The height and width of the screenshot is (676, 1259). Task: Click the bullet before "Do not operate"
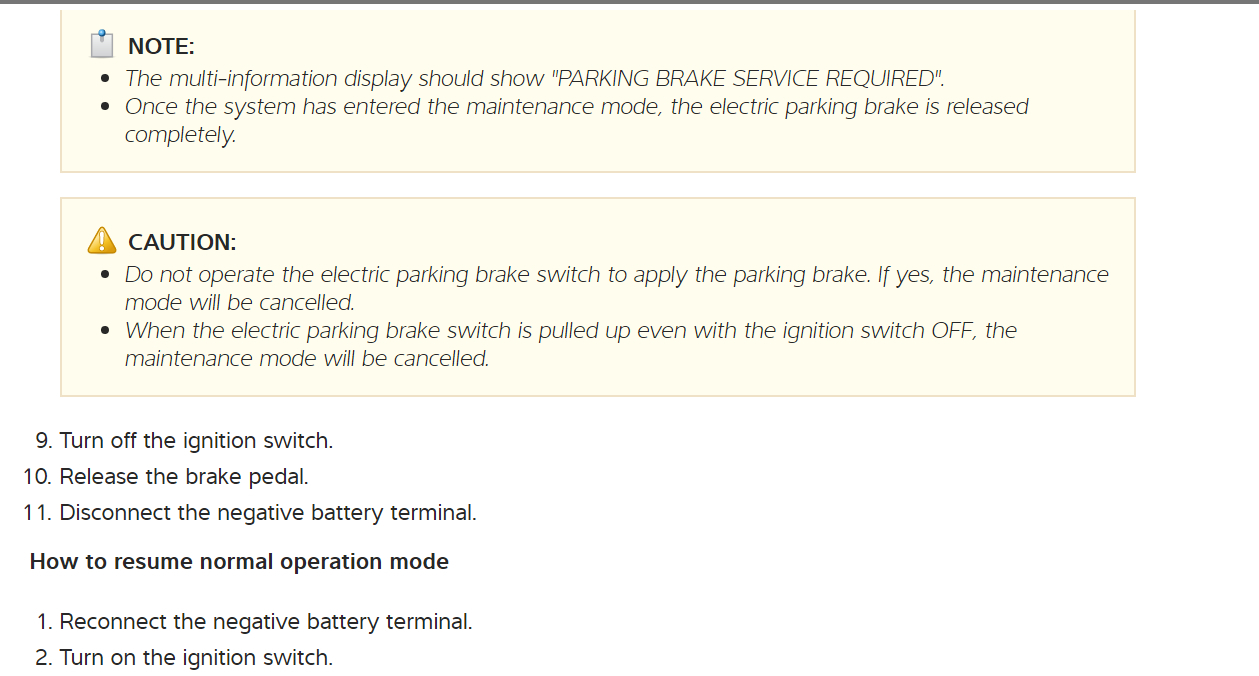tap(105, 275)
